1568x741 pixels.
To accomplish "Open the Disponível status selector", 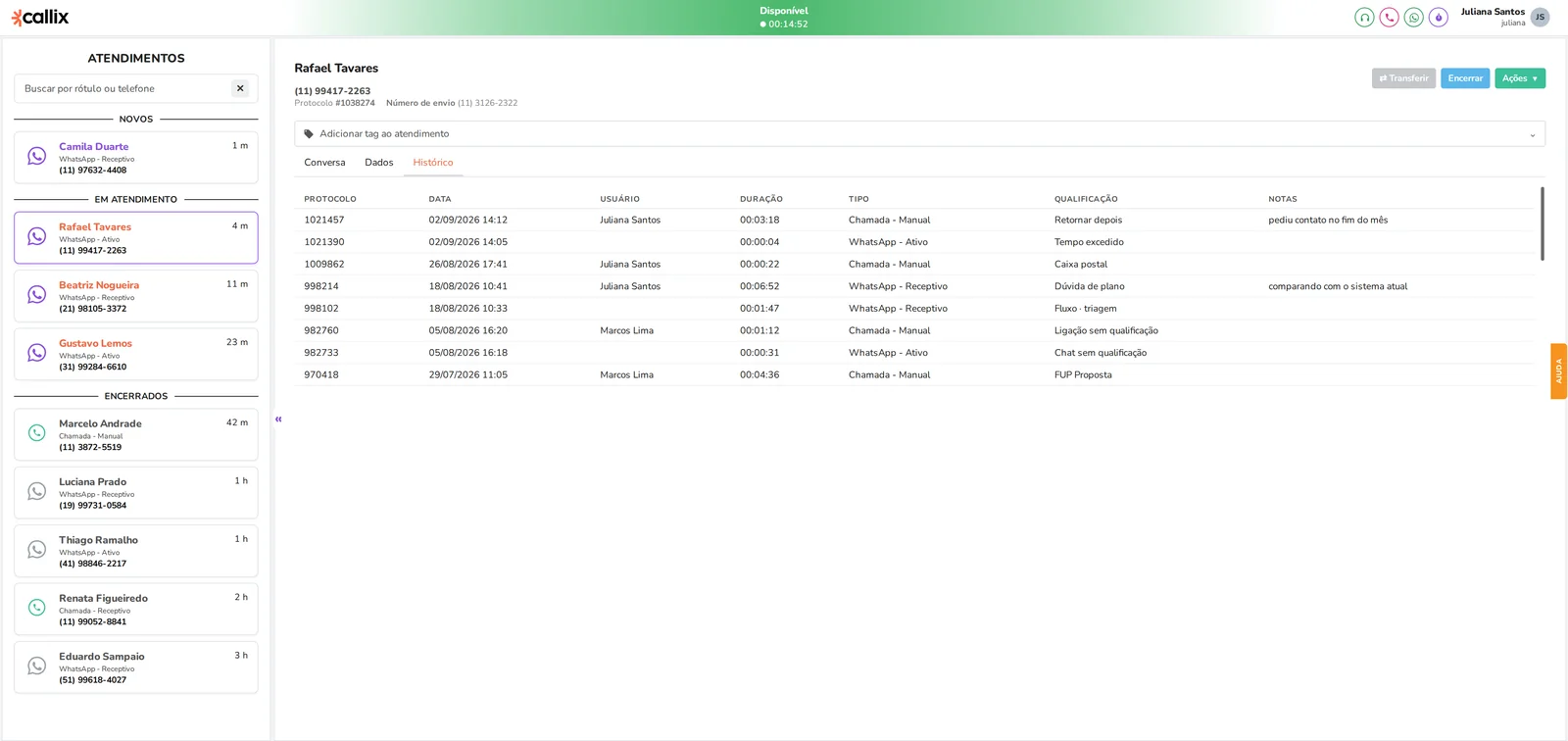I will tap(784, 18).
